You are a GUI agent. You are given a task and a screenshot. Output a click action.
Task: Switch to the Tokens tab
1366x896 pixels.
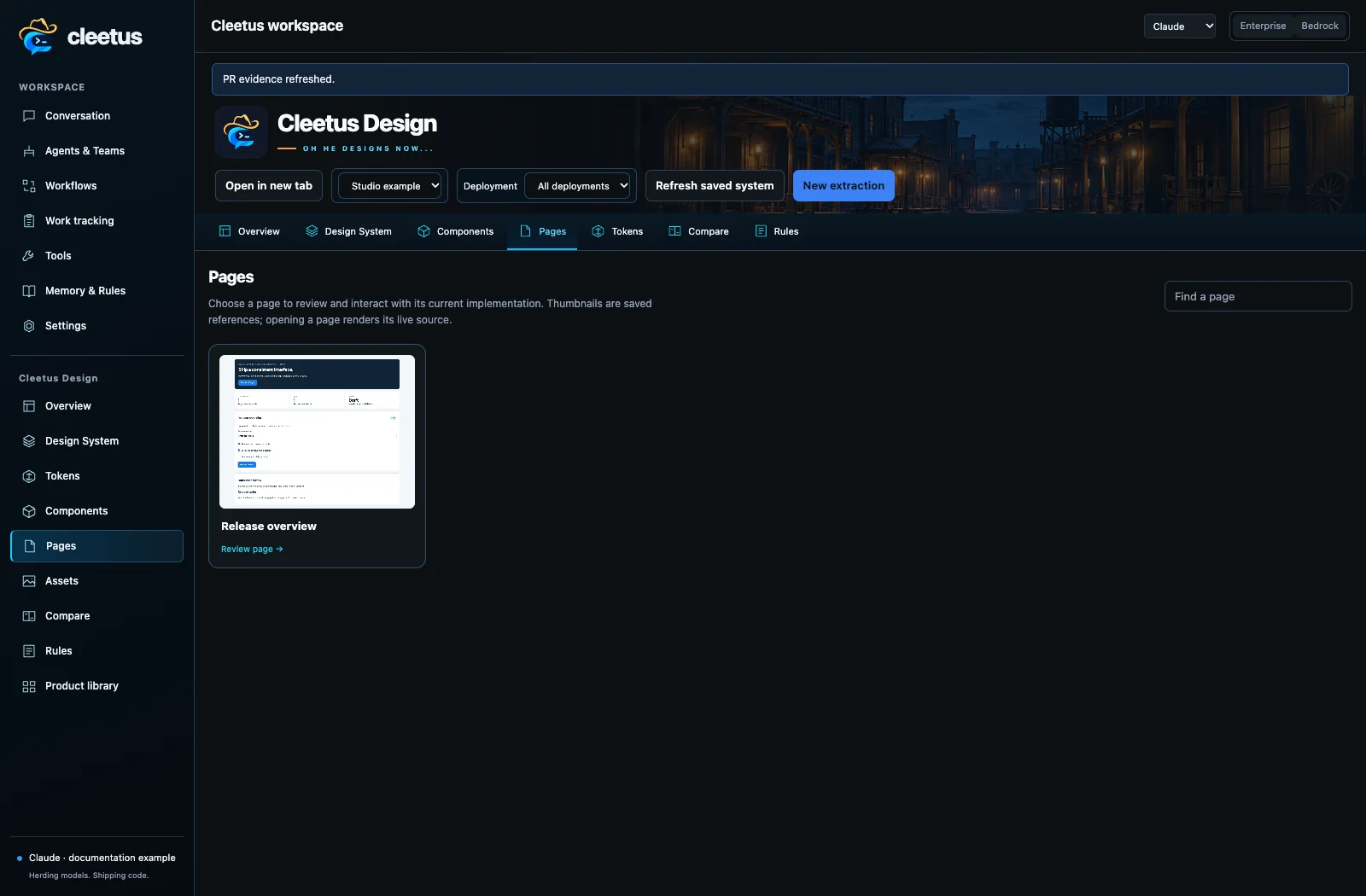coord(617,231)
